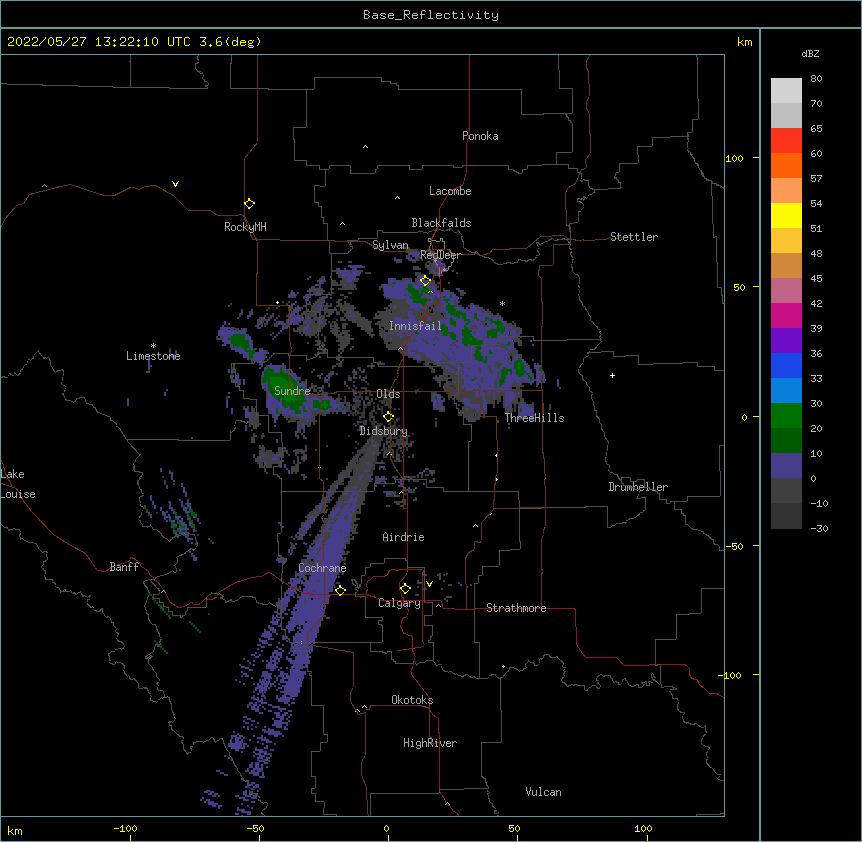Select the bright green 20-30 dBZ swatch
The width and height of the screenshot is (862, 842).
(786, 416)
